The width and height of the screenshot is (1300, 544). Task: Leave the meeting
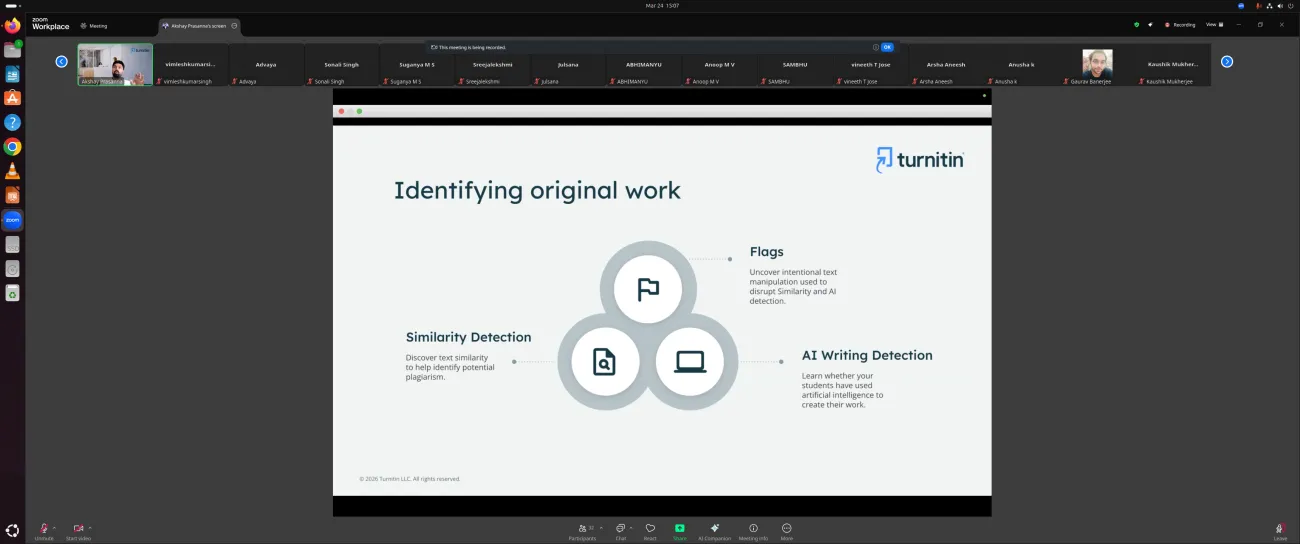(1279, 530)
